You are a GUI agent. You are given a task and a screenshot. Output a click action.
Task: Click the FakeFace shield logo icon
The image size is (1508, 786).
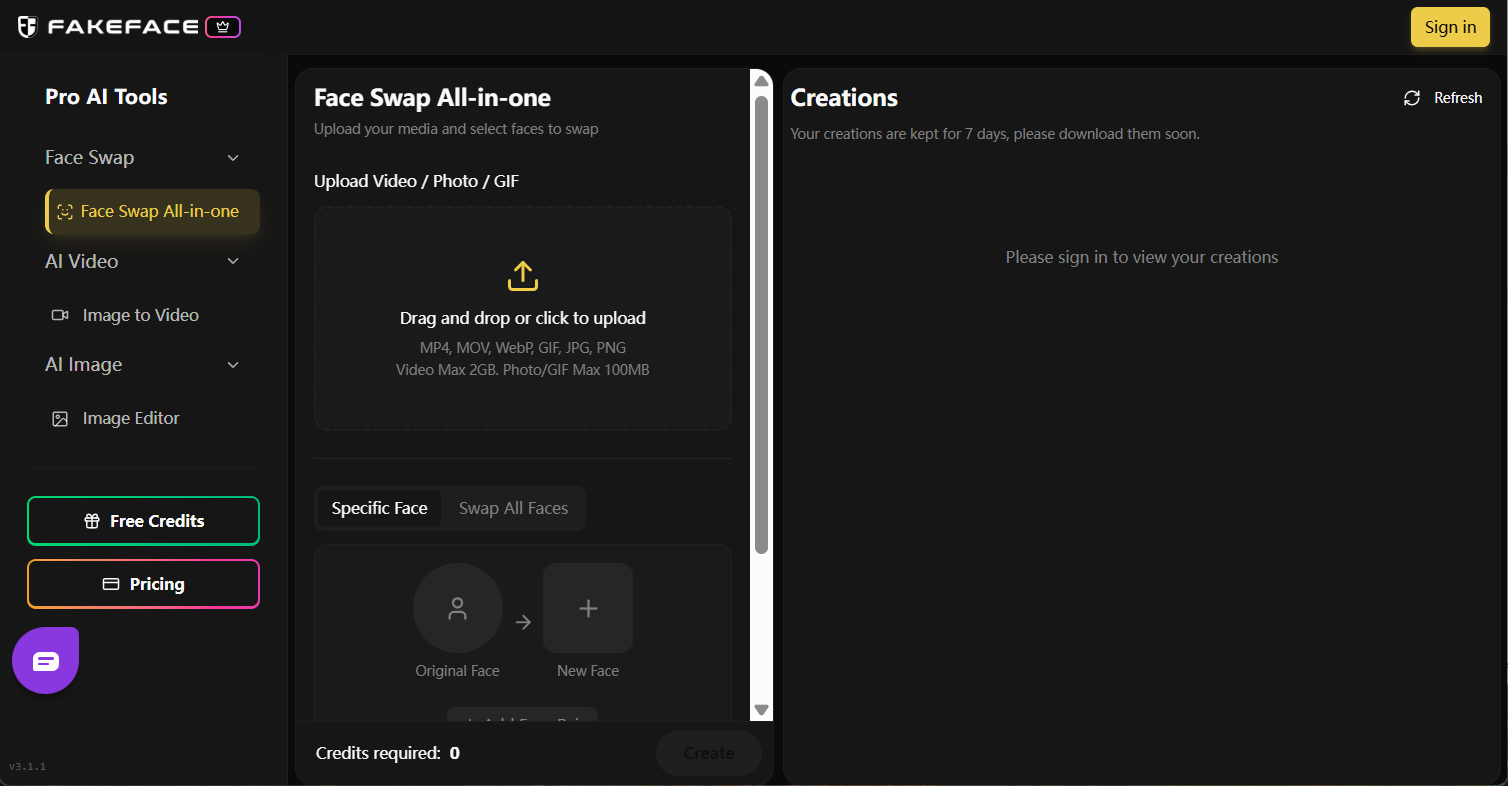28,27
